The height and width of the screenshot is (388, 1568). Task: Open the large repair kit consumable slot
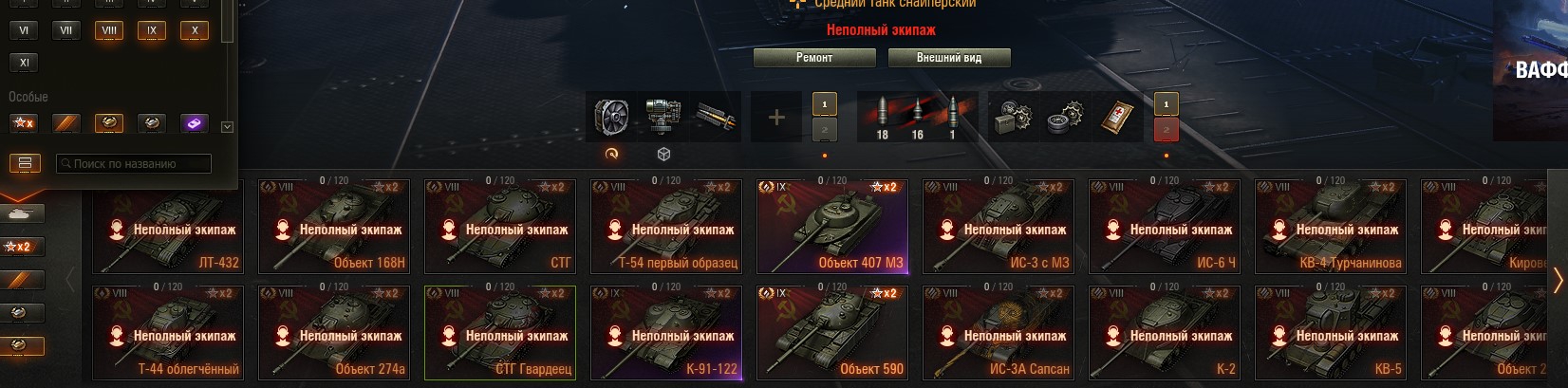click(1014, 117)
